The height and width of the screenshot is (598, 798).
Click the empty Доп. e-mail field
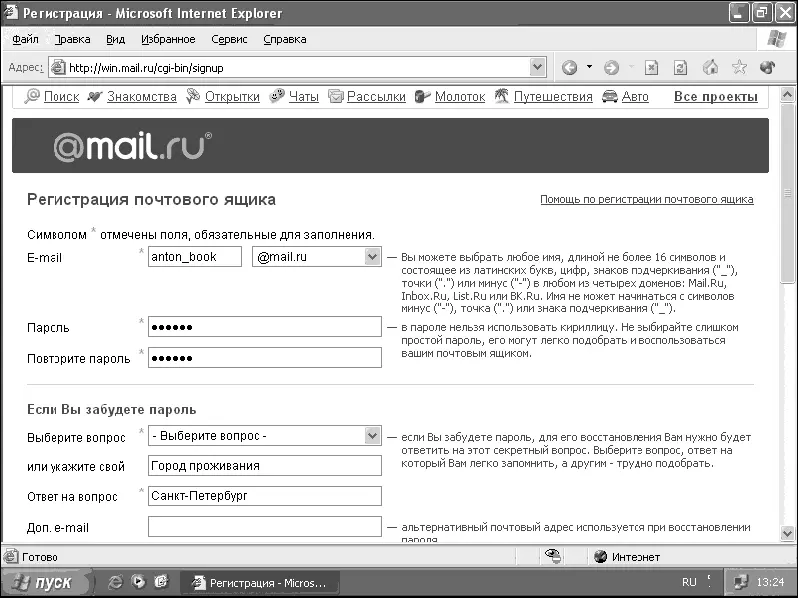point(265,527)
